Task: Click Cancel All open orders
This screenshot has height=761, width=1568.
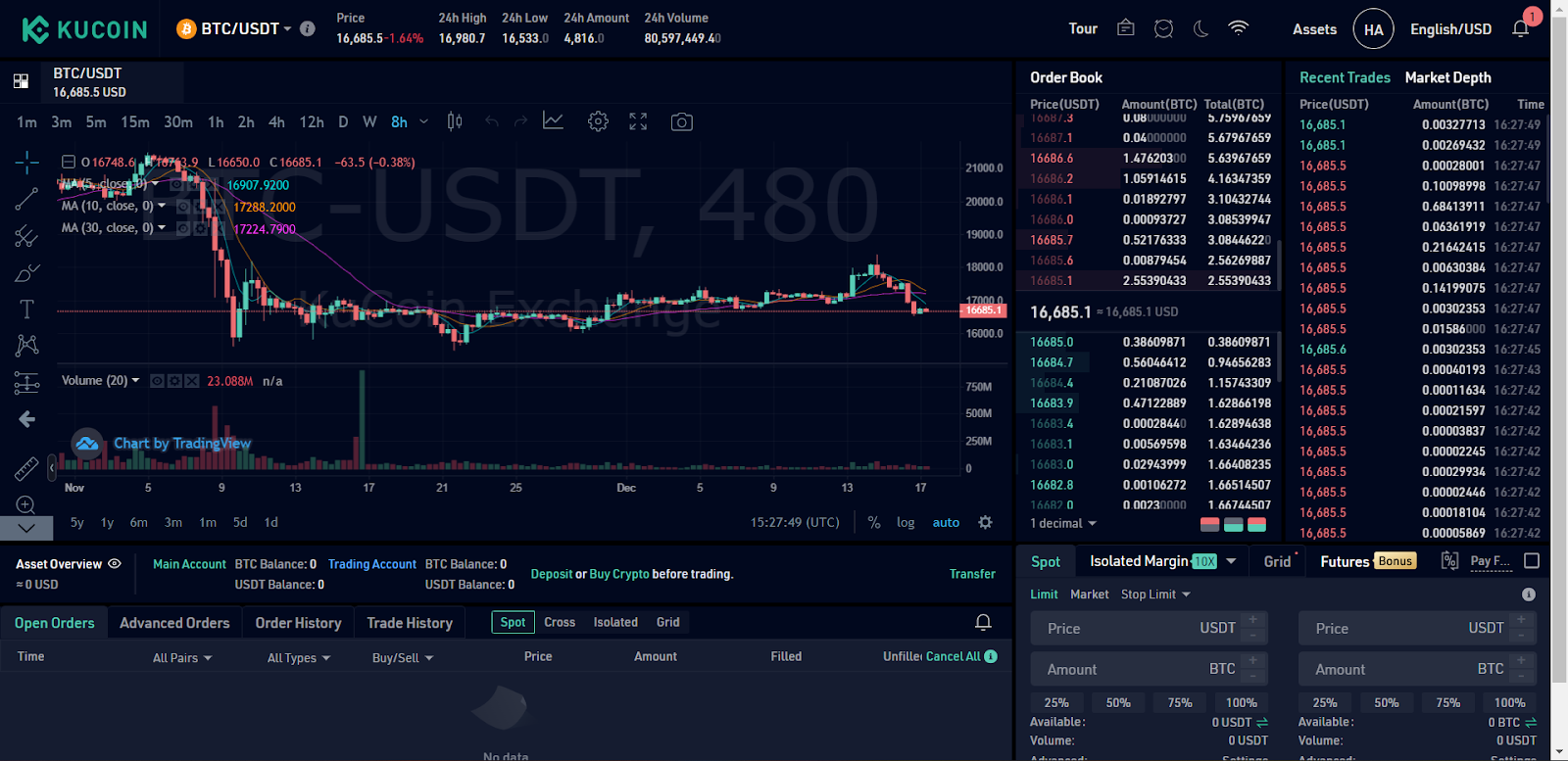Action: pyautogui.click(x=953, y=656)
